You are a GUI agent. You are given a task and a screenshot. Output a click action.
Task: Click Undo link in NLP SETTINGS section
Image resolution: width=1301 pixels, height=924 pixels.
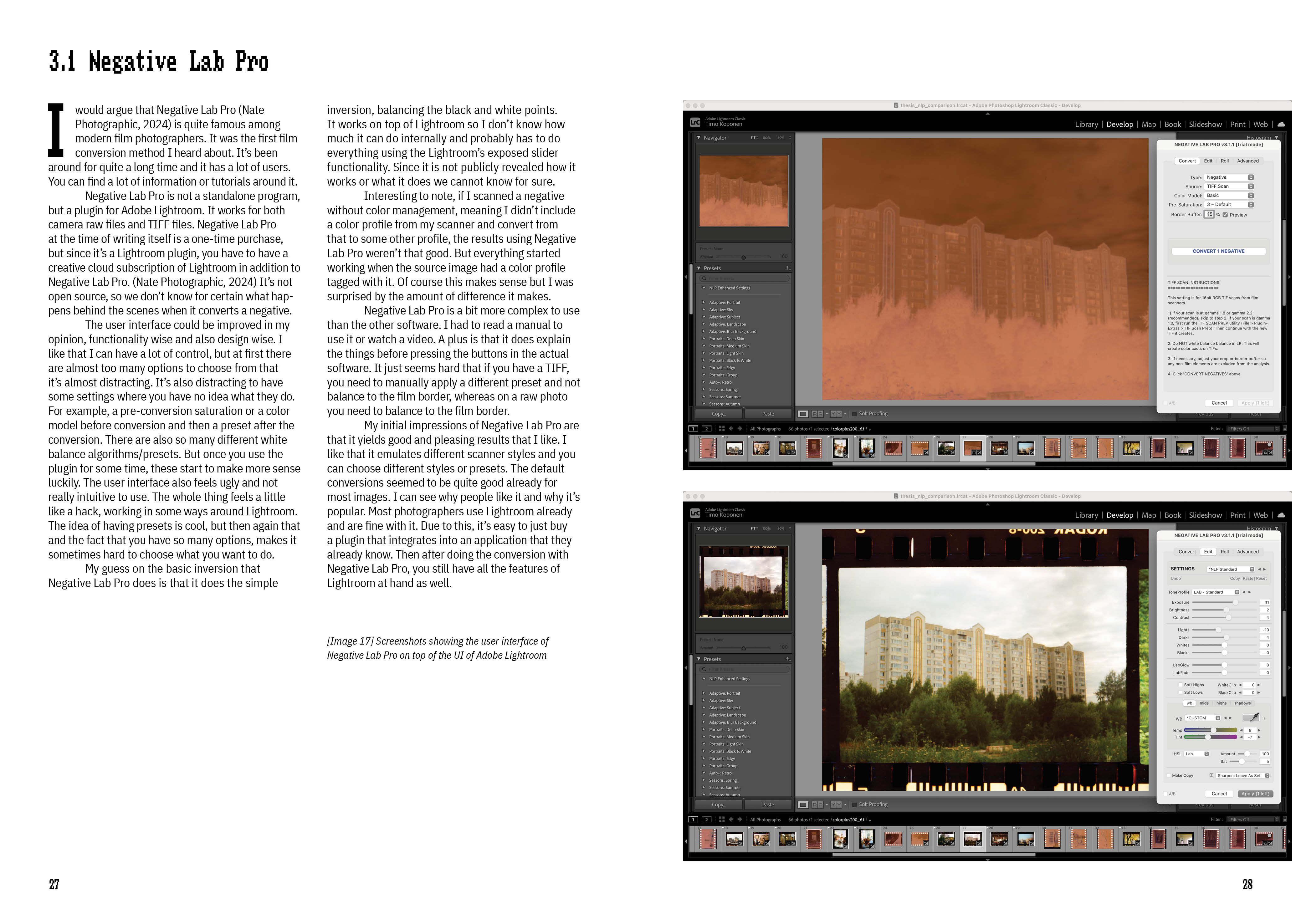tap(1176, 579)
